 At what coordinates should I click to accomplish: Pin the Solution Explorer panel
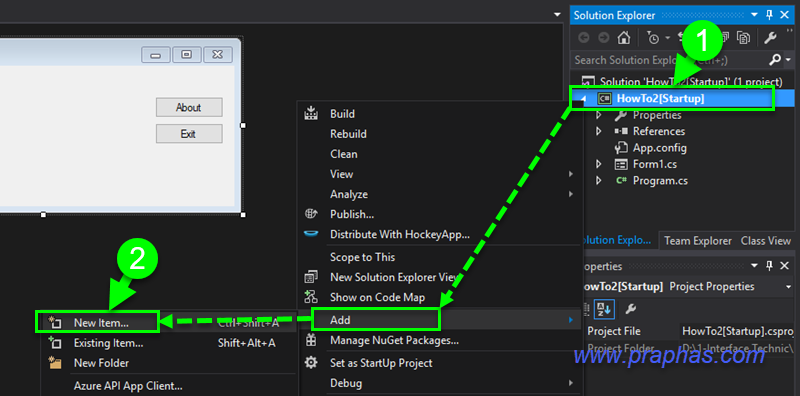[x=769, y=15]
